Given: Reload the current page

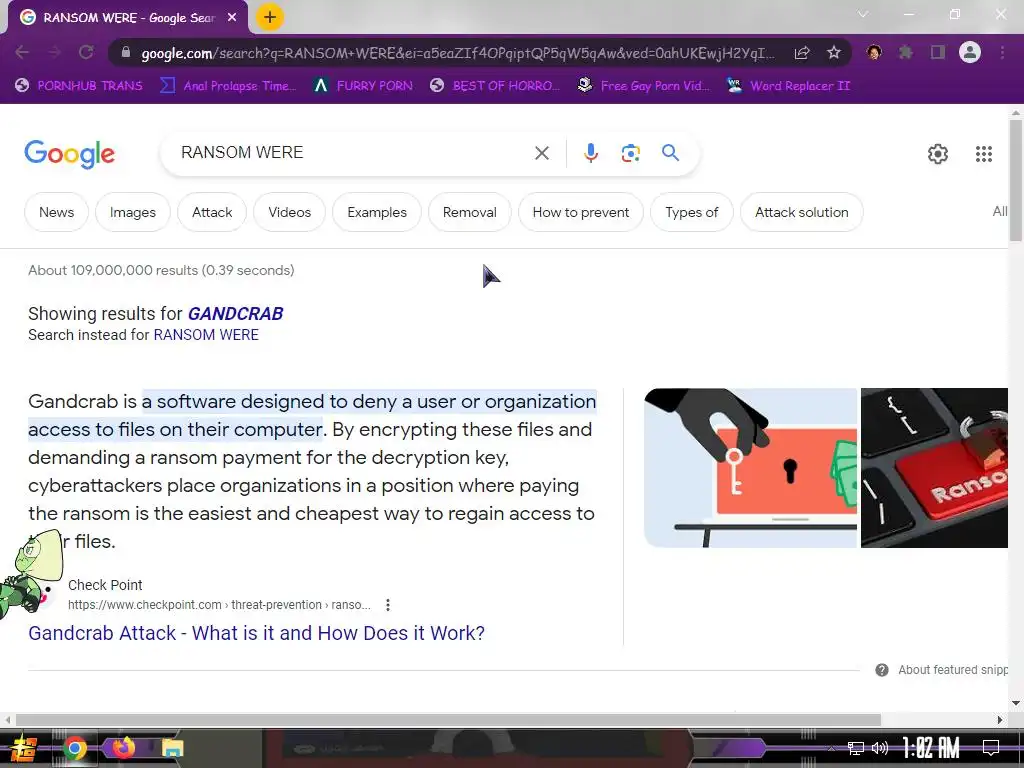Looking at the screenshot, I should [x=86, y=52].
